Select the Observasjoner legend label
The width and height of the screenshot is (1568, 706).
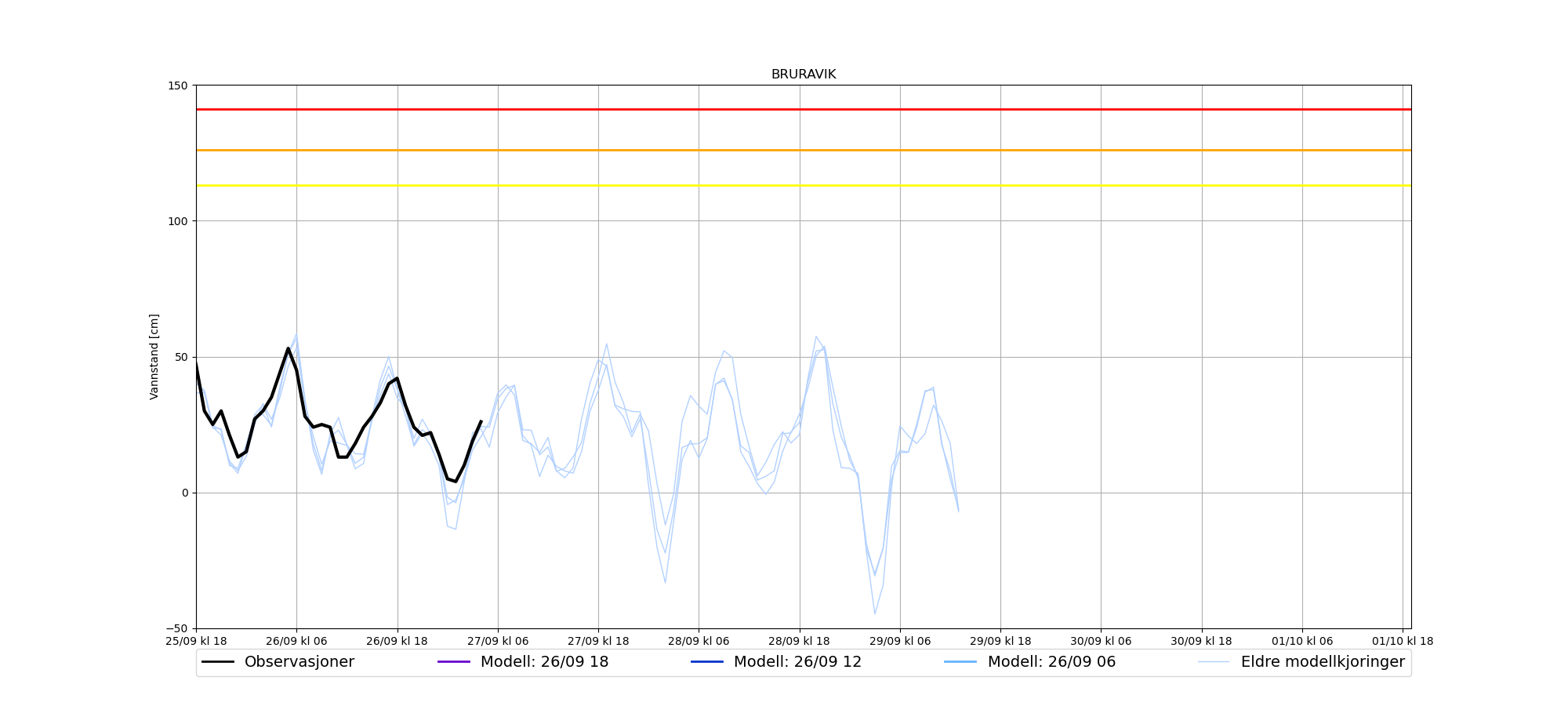tap(299, 662)
